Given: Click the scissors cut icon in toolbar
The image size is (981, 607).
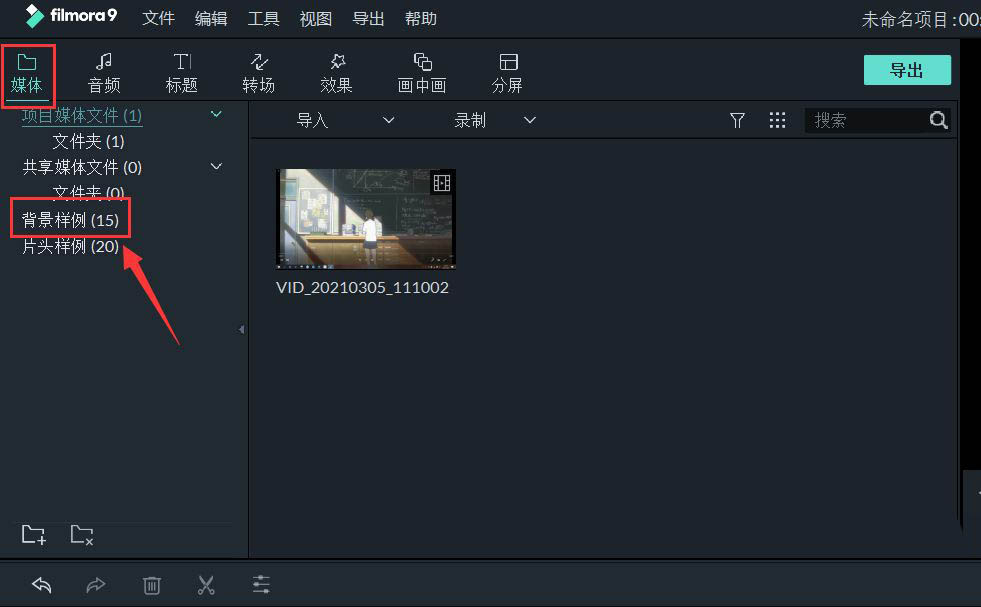Looking at the screenshot, I should (206, 585).
